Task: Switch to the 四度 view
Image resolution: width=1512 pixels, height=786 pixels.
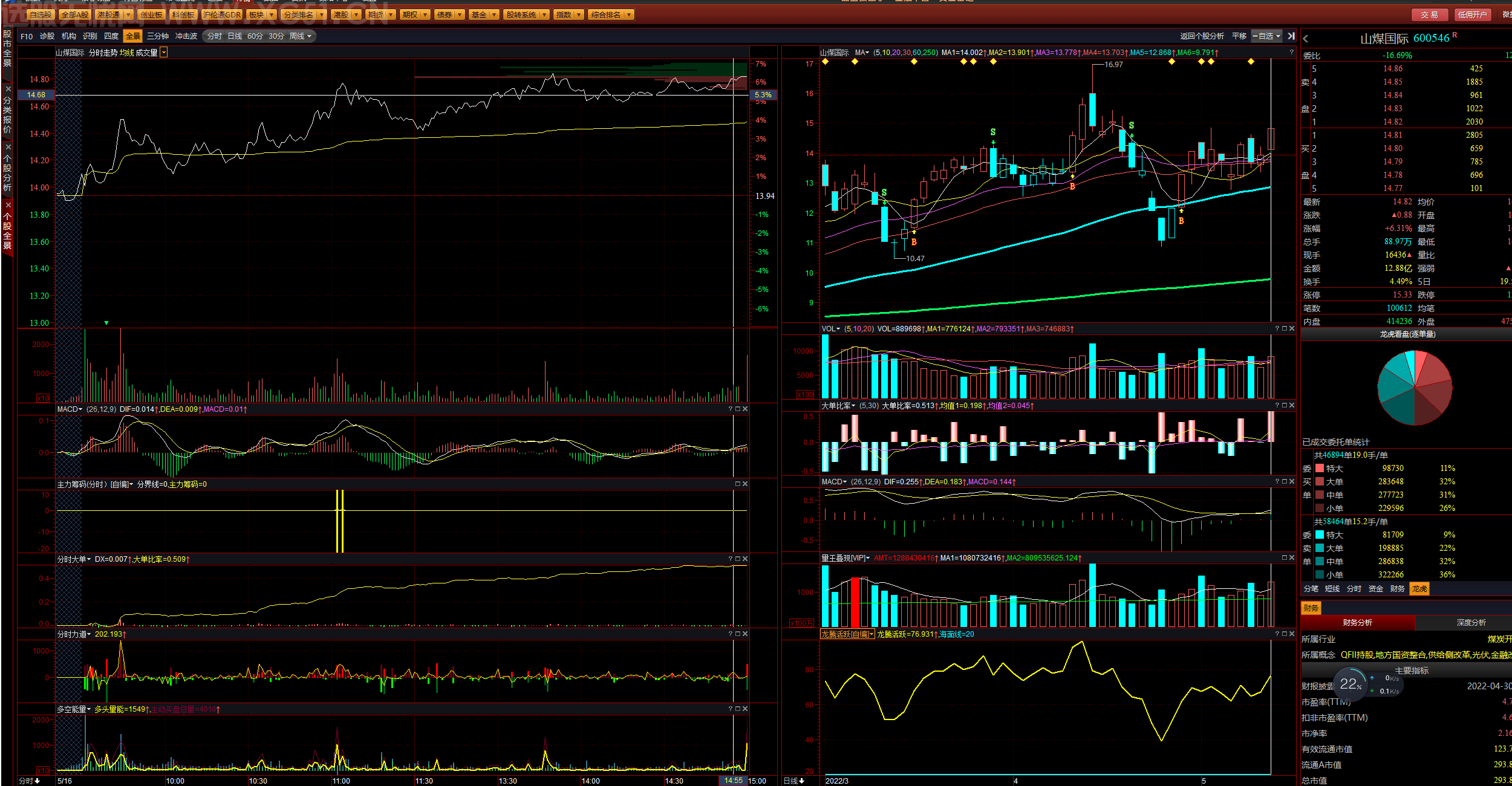Action: tap(111, 36)
